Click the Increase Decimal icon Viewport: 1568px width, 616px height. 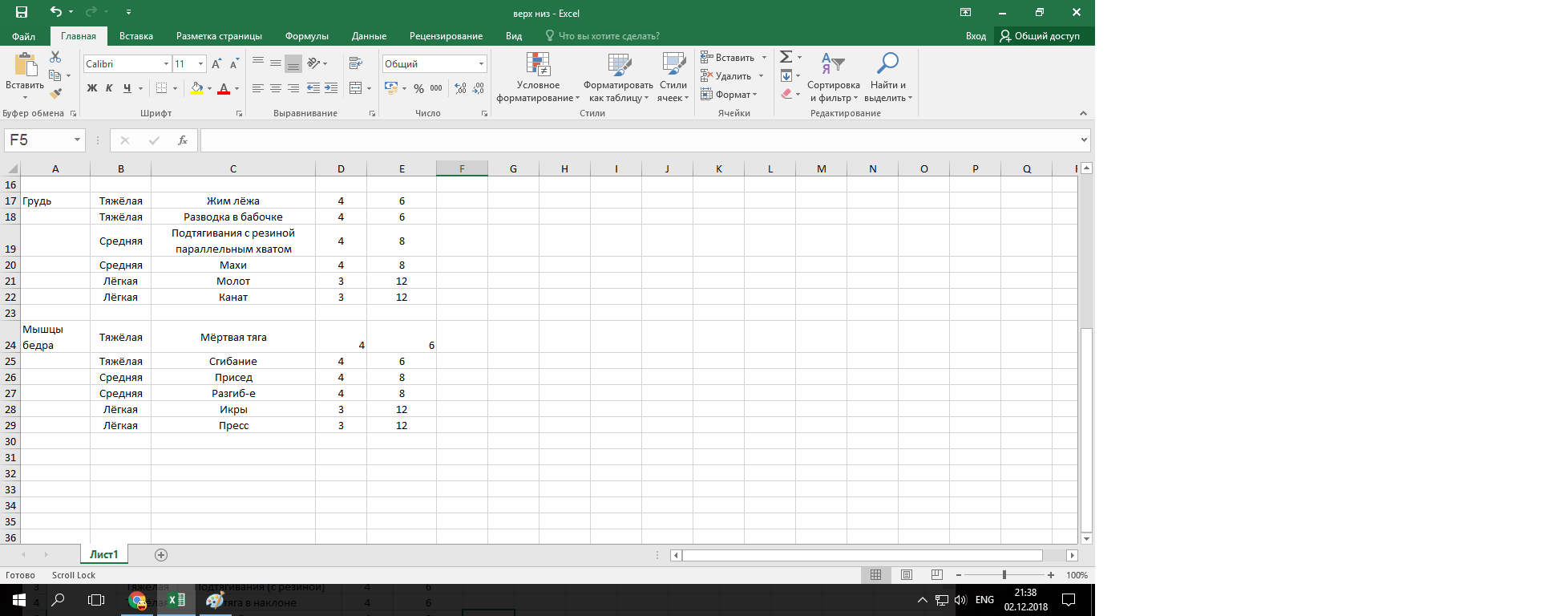(x=460, y=88)
